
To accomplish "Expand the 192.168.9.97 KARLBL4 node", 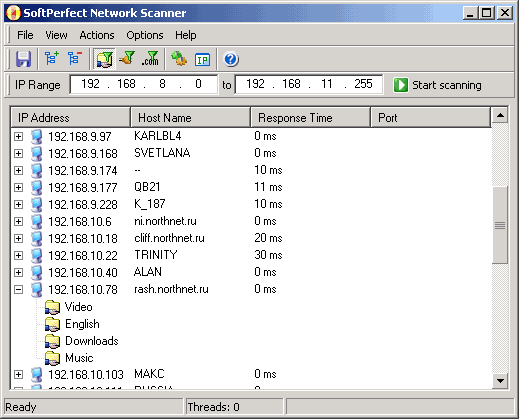I will [19, 136].
